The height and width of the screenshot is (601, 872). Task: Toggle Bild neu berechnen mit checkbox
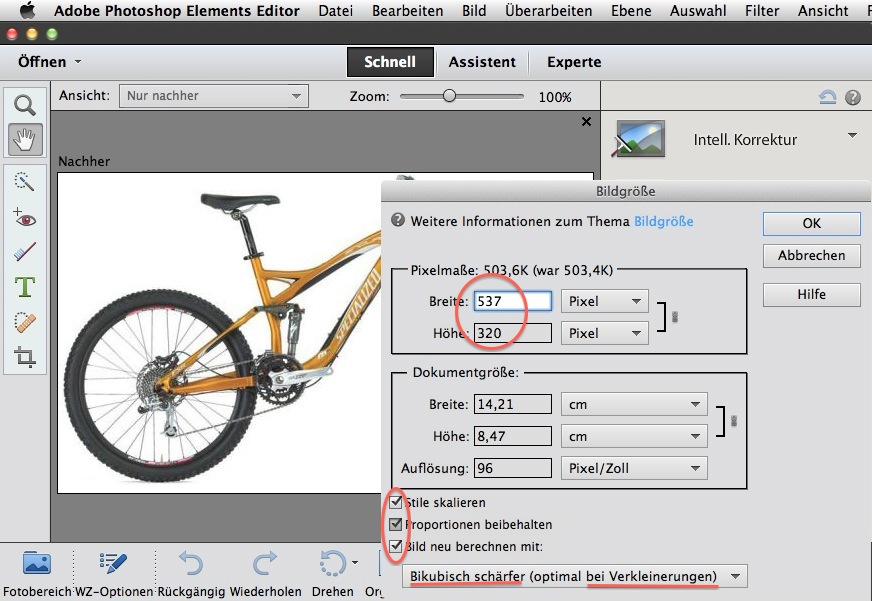point(395,546)
